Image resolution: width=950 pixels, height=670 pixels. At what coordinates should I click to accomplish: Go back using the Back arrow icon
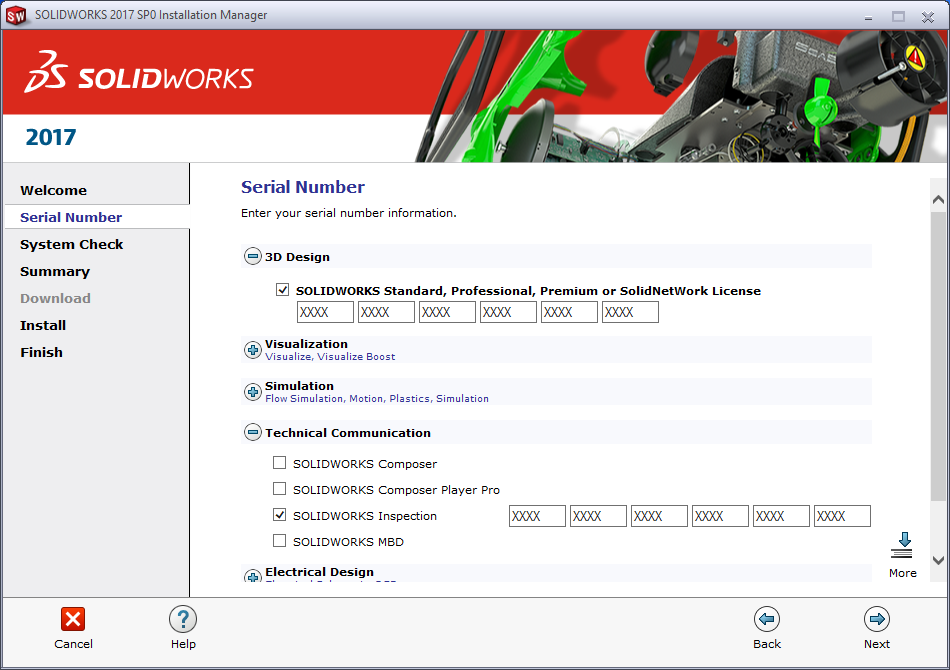(766, 619)
